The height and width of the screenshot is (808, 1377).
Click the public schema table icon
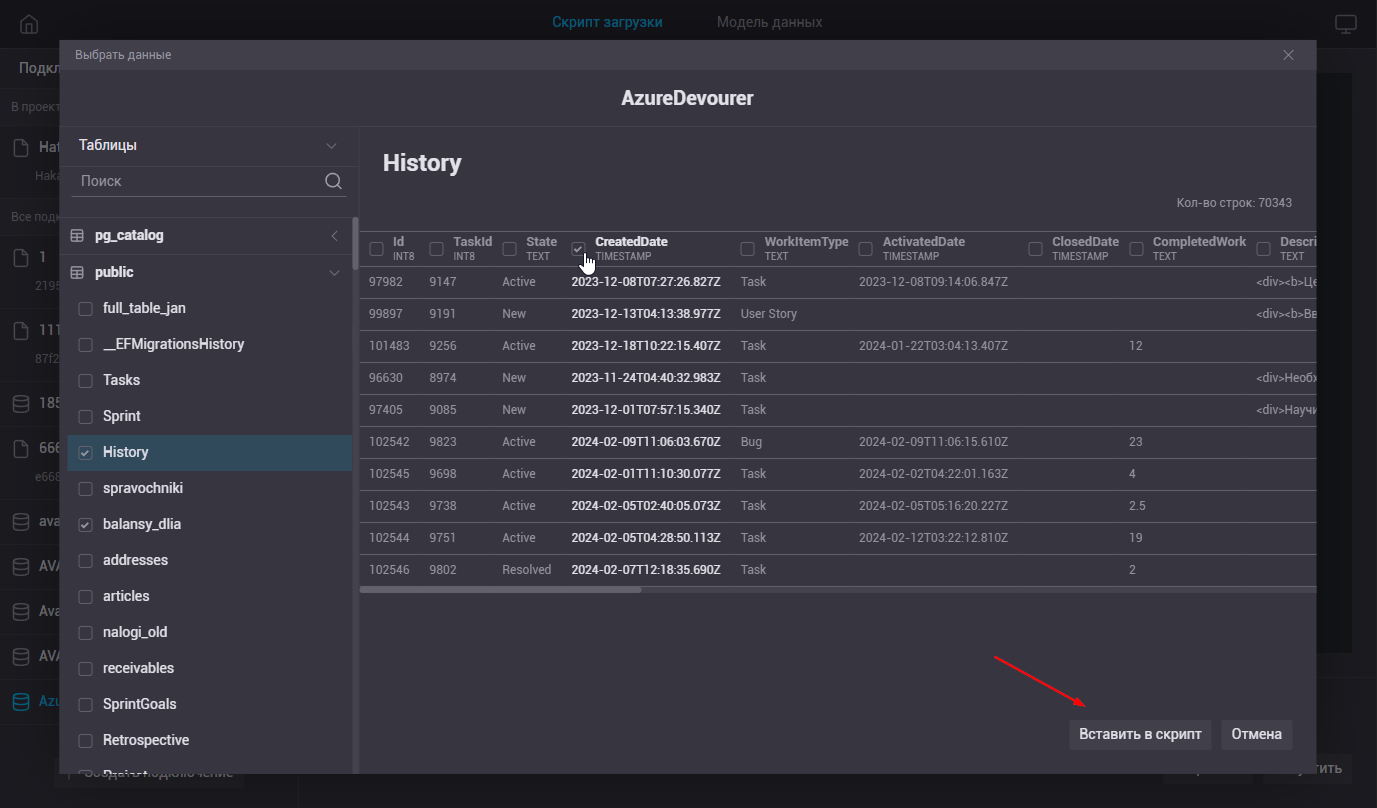click(x=77, y=272)
